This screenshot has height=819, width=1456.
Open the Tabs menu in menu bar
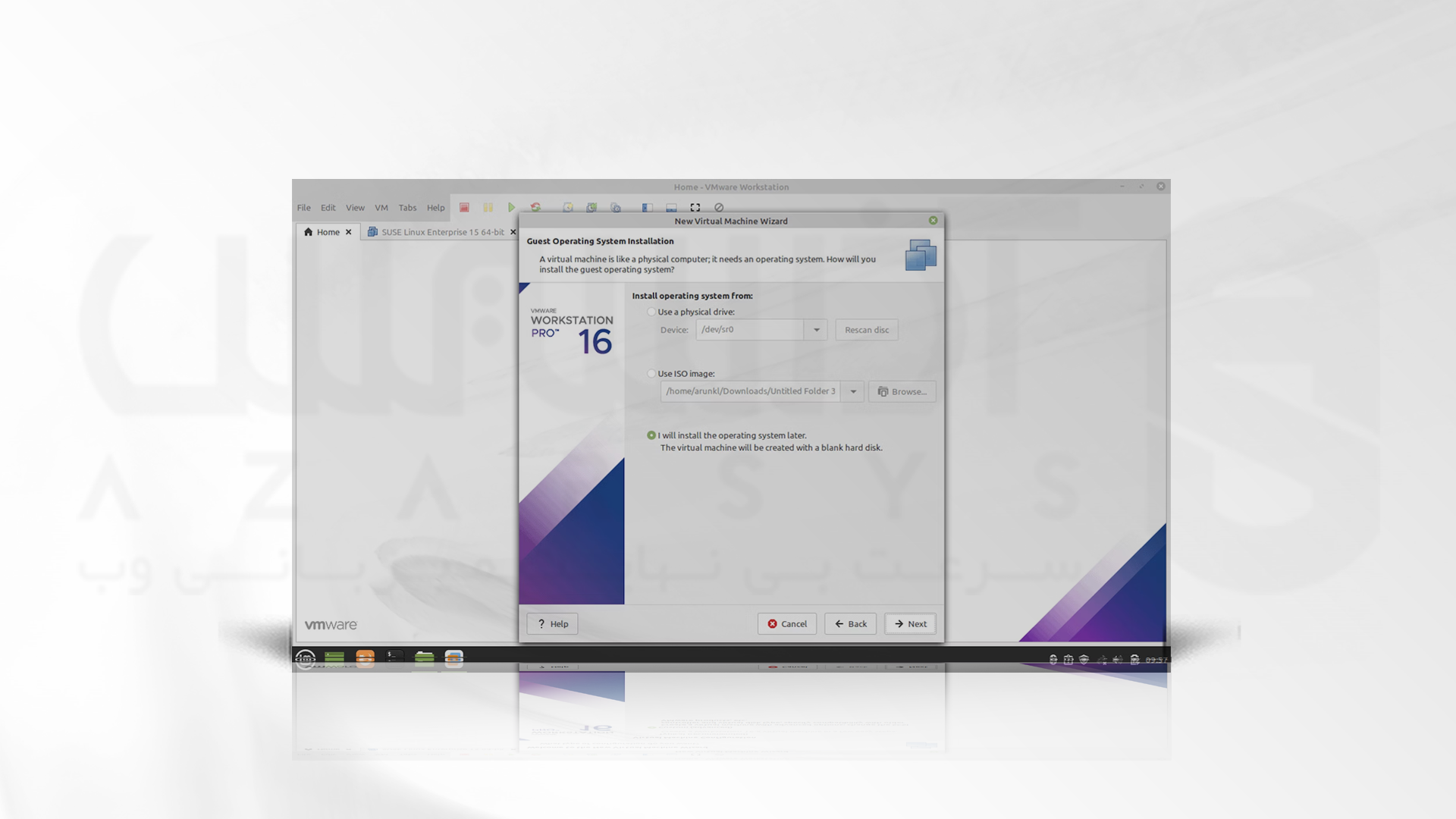coord(407,207)
